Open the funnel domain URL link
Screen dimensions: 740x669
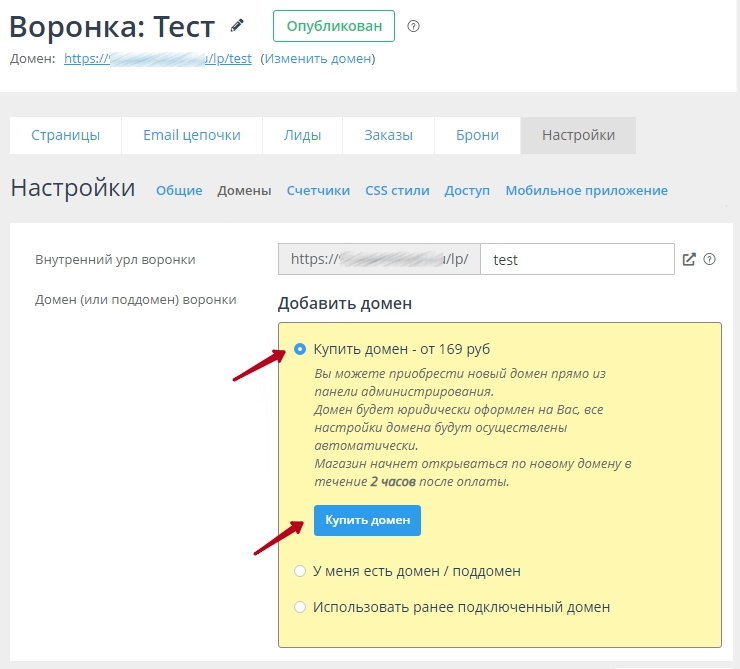click(157, 59)
